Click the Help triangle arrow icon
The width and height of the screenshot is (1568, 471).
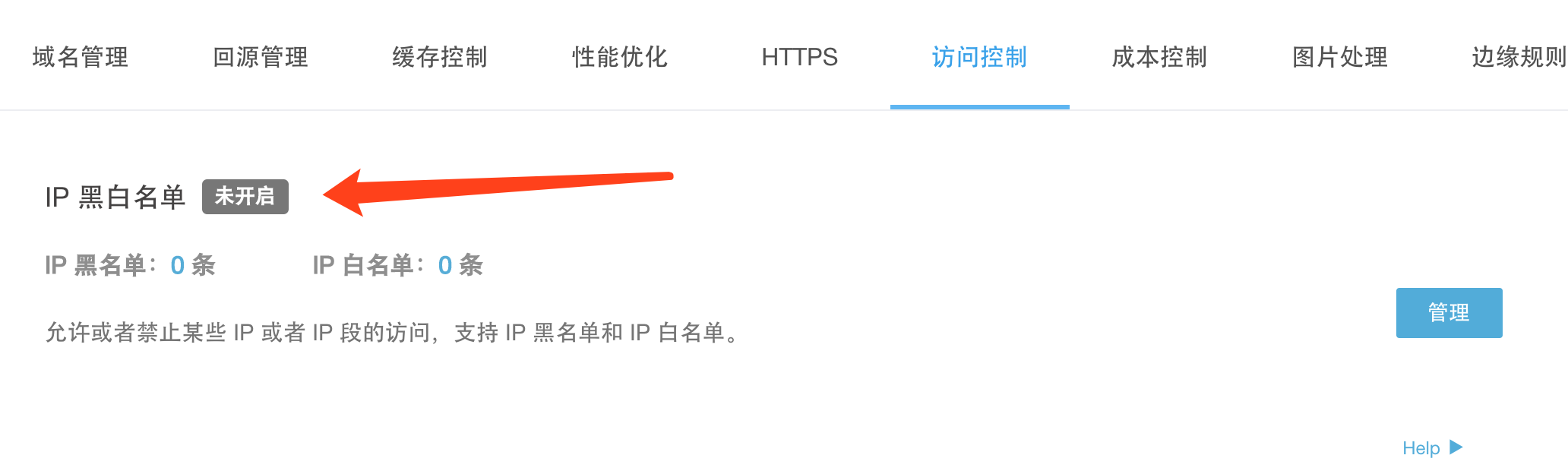[1456, 447]
